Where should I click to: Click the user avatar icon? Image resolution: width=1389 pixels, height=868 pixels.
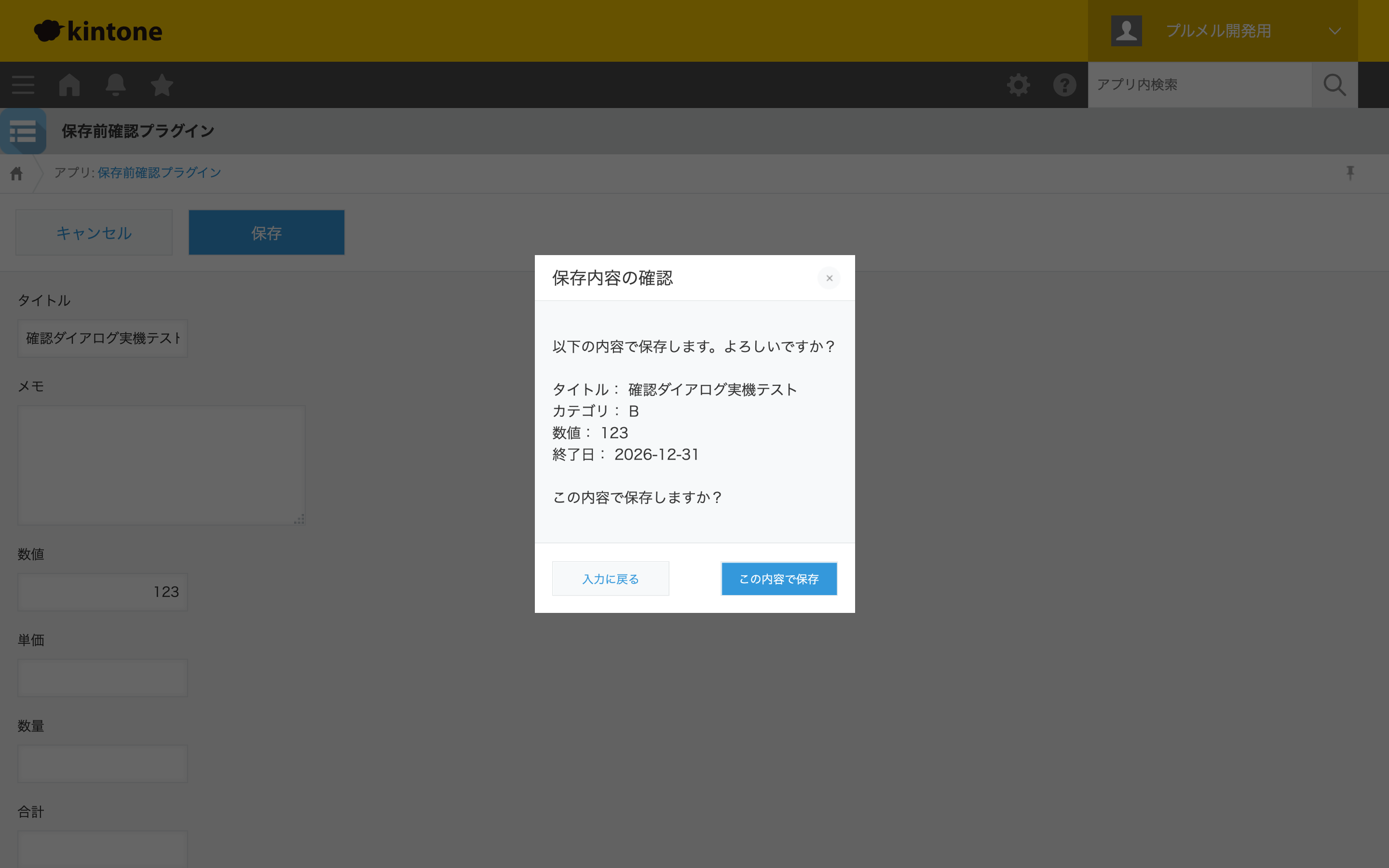click(x=1126, y=31)
